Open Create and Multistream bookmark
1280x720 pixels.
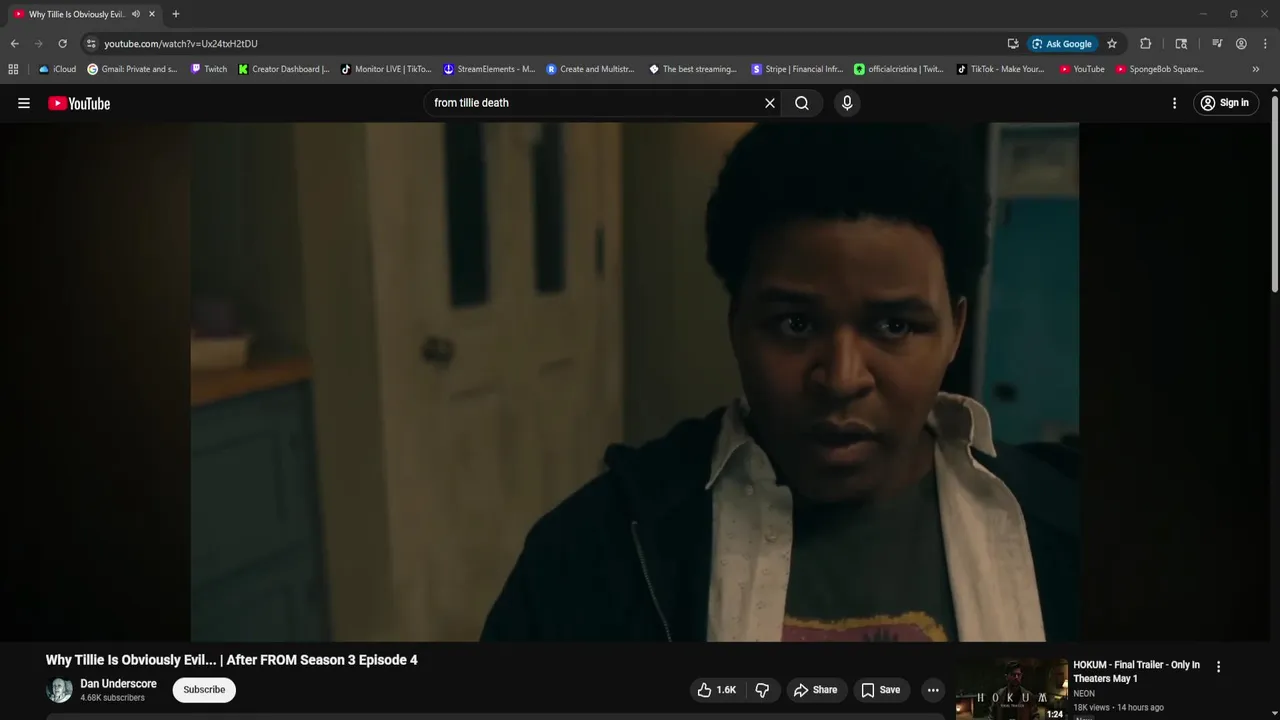pyautogui.click(x=591, y=69)
